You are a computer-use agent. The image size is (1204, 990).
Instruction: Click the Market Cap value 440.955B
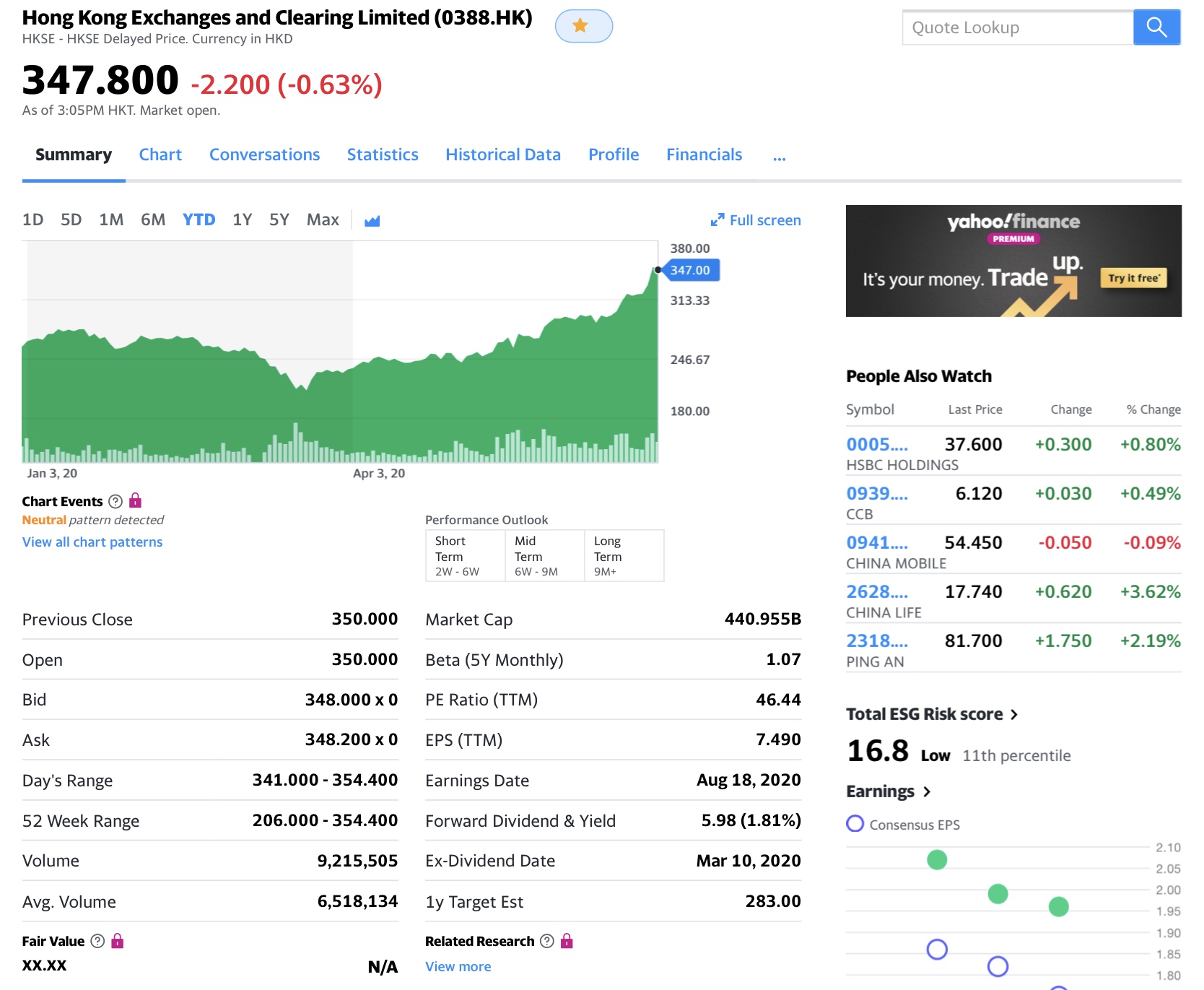click(x=763, y=619)
